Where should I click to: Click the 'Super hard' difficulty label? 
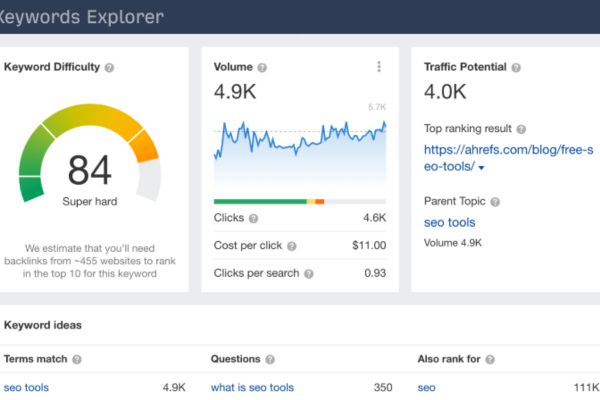[x=90, y=201]
